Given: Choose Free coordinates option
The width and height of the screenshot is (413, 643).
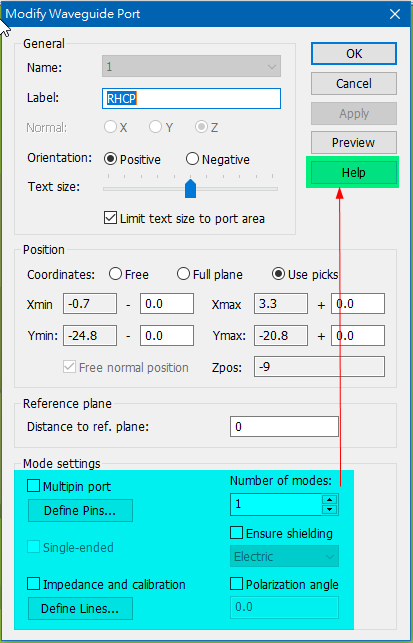Looking at the screenshot, I should pos(115,274).
